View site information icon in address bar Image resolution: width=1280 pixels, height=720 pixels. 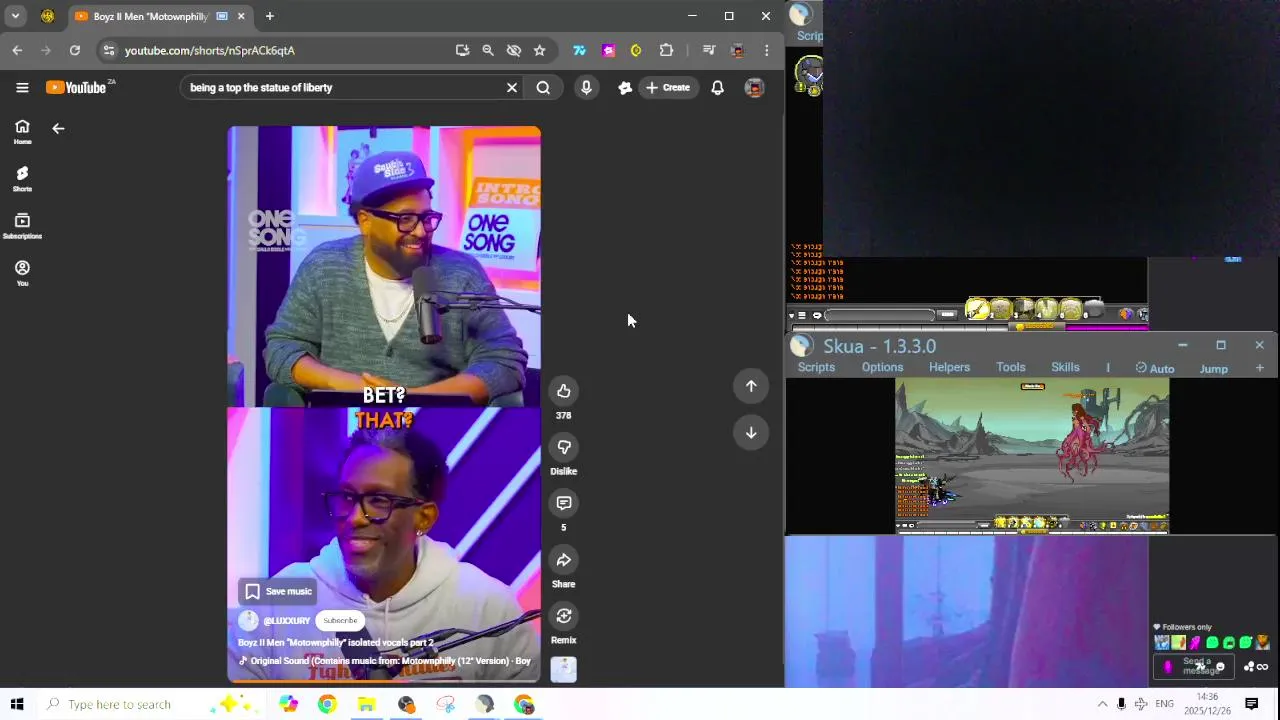point(109,50)
